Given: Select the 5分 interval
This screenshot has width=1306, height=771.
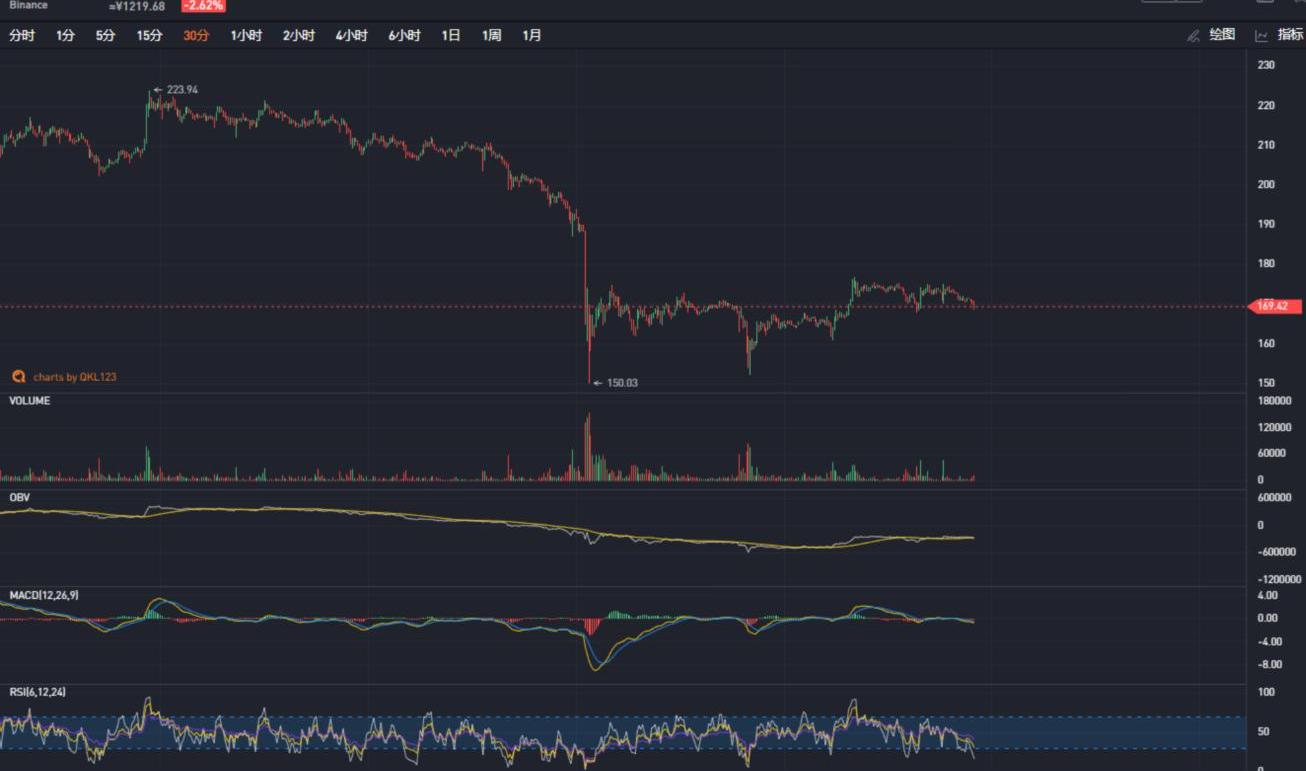Looking at the screenshot, I should click(105, 36).
